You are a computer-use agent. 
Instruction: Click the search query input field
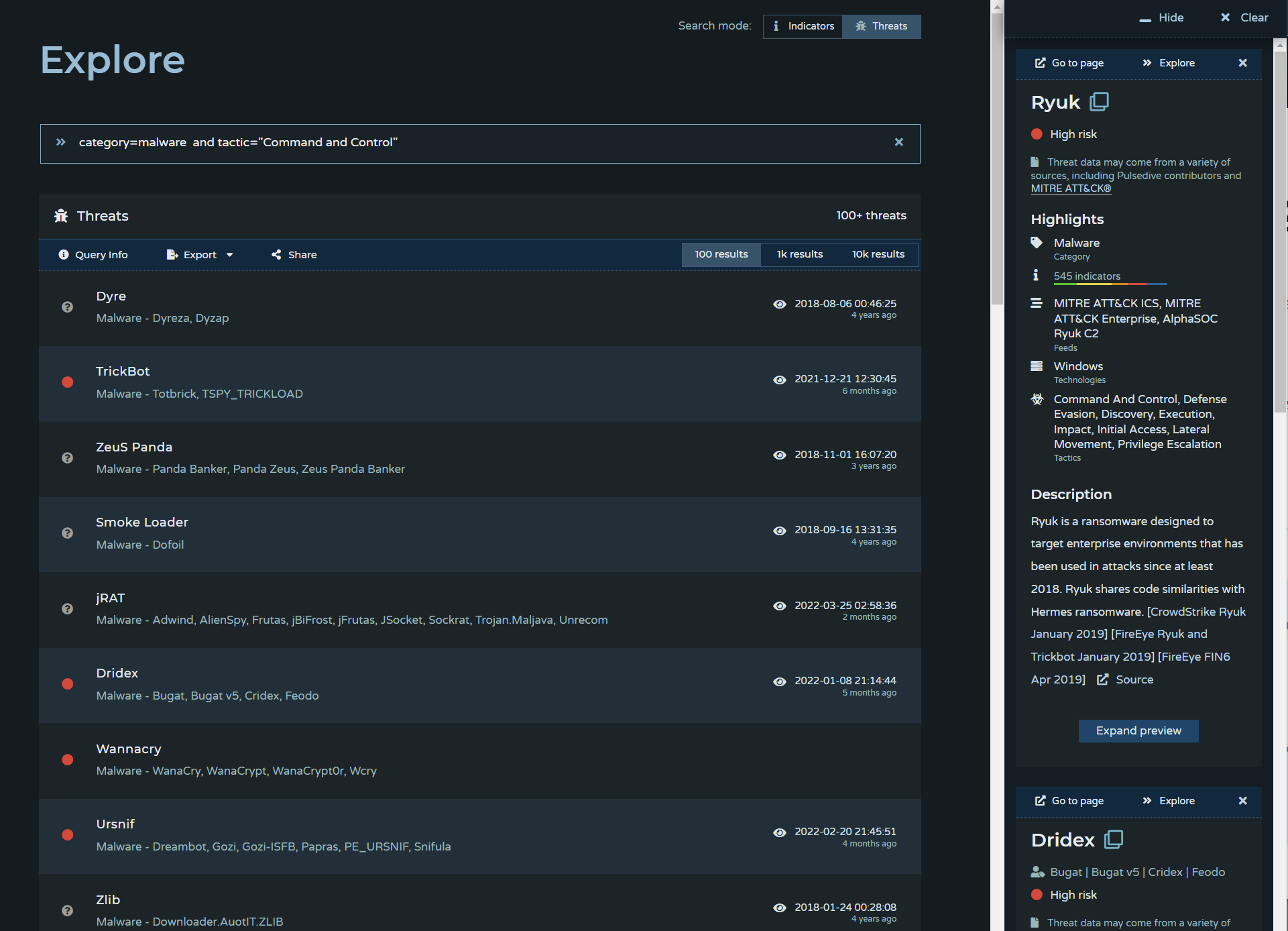pos(480,144)
